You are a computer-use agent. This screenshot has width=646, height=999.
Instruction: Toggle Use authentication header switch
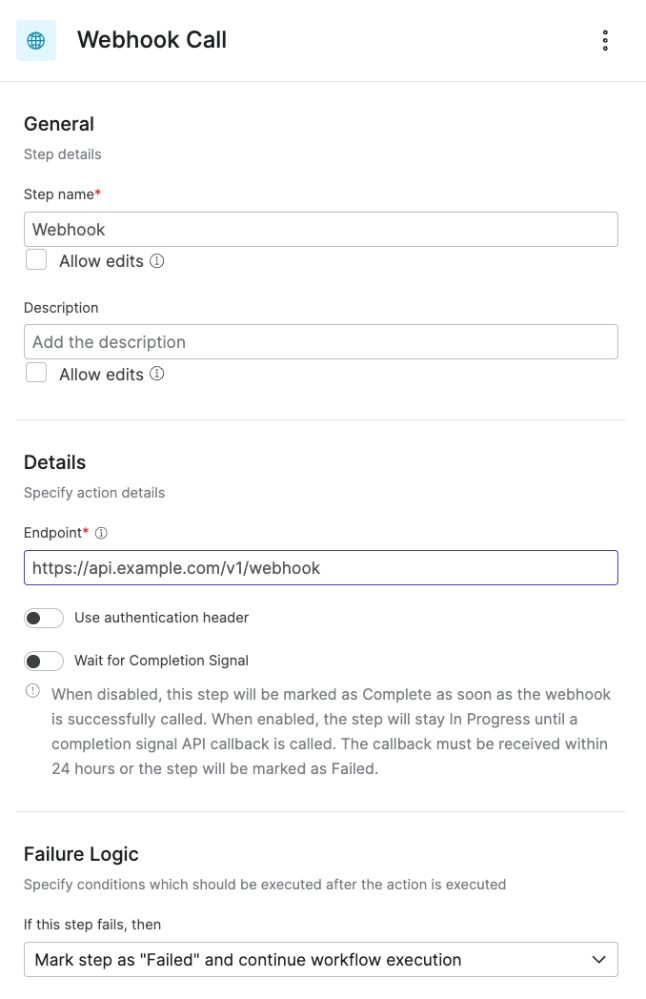44,618
